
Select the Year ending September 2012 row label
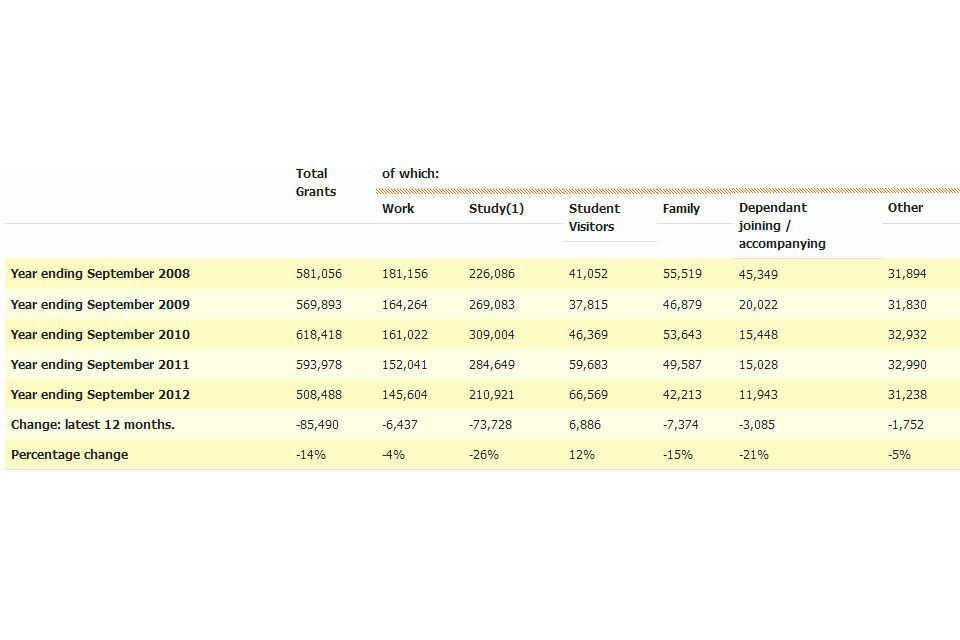(x=100, y=394)
